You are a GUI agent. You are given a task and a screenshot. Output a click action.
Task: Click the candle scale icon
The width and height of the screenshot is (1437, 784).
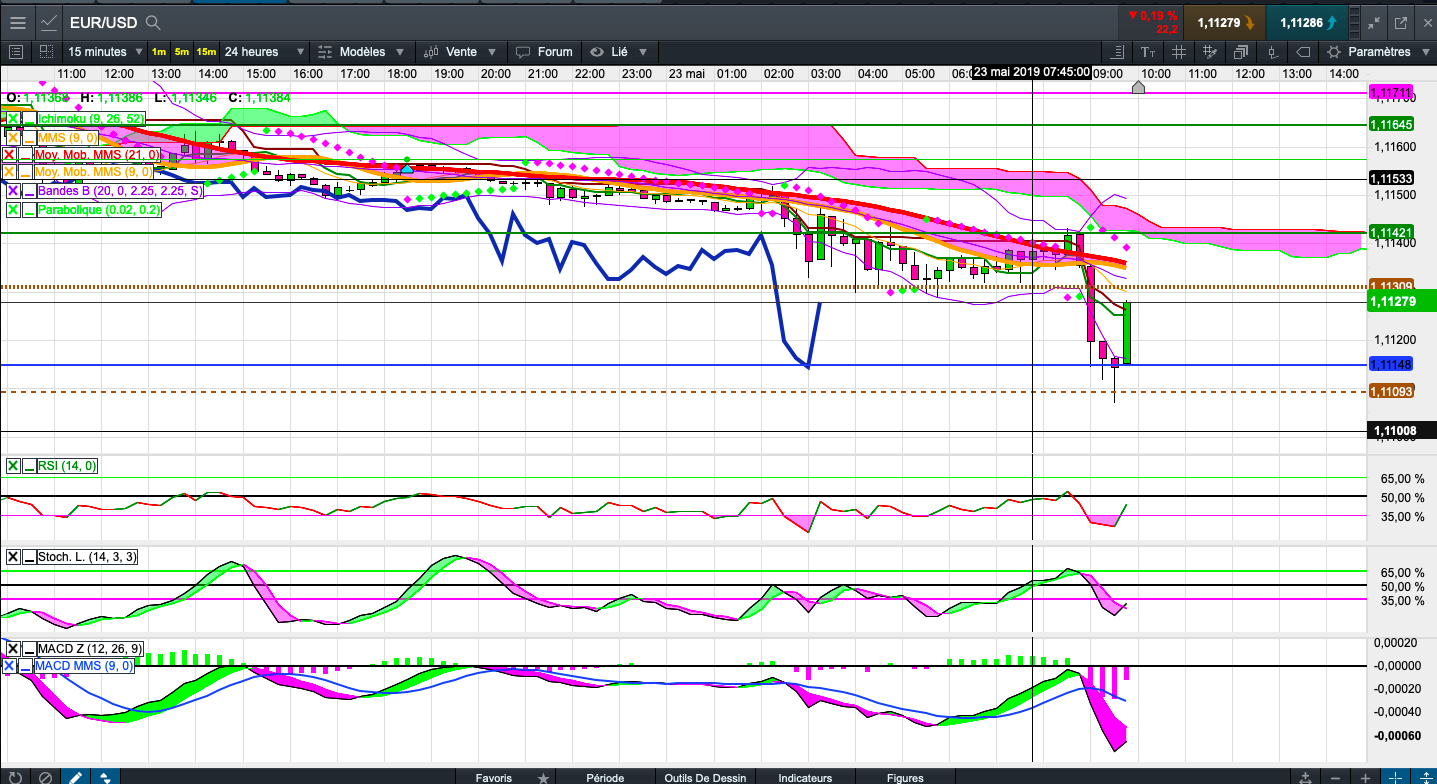pos(1272,52)
